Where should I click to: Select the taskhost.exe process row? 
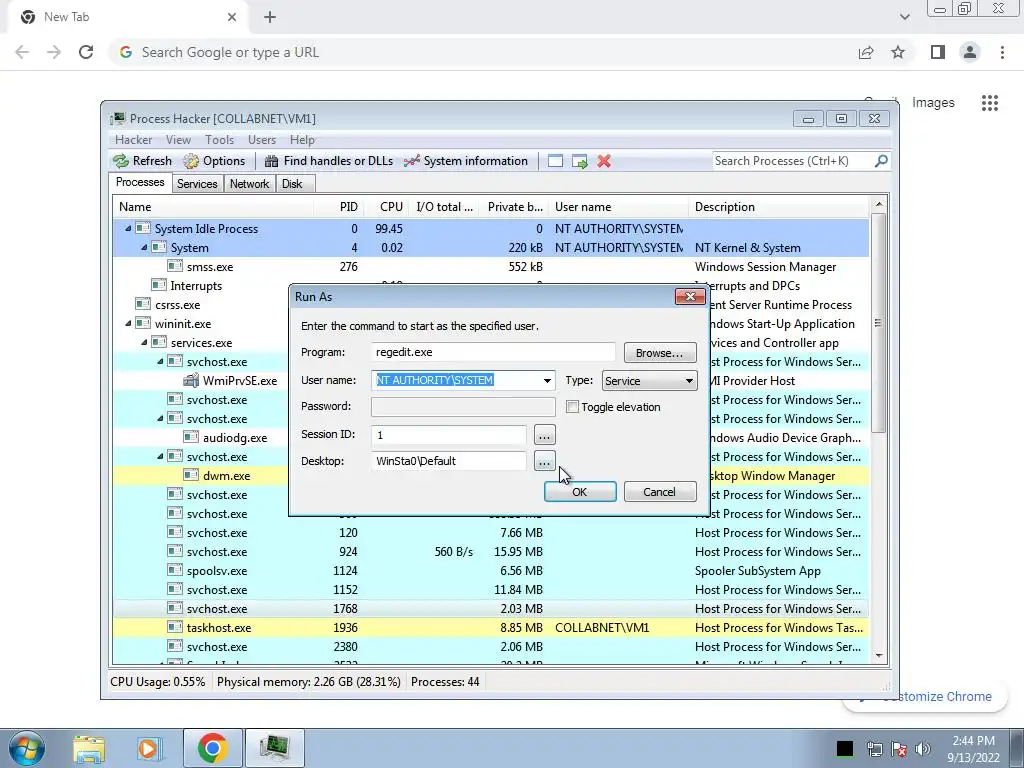click(491, 628)
